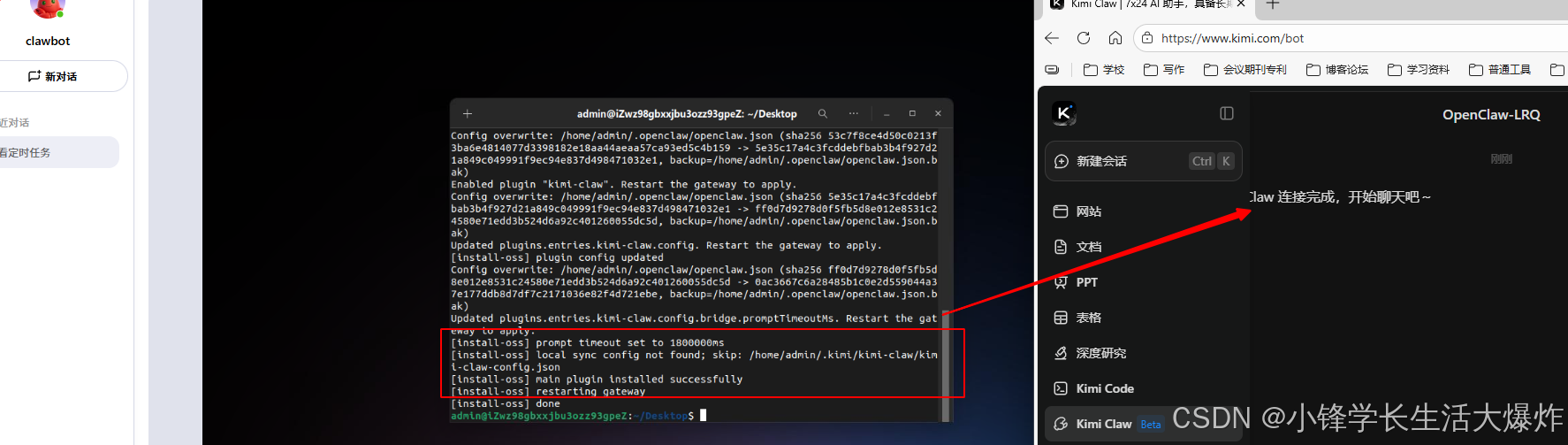Viewport: 1568px width, 445px height.
Task: Go back in the browser
Action: (x=1052, y=38)
